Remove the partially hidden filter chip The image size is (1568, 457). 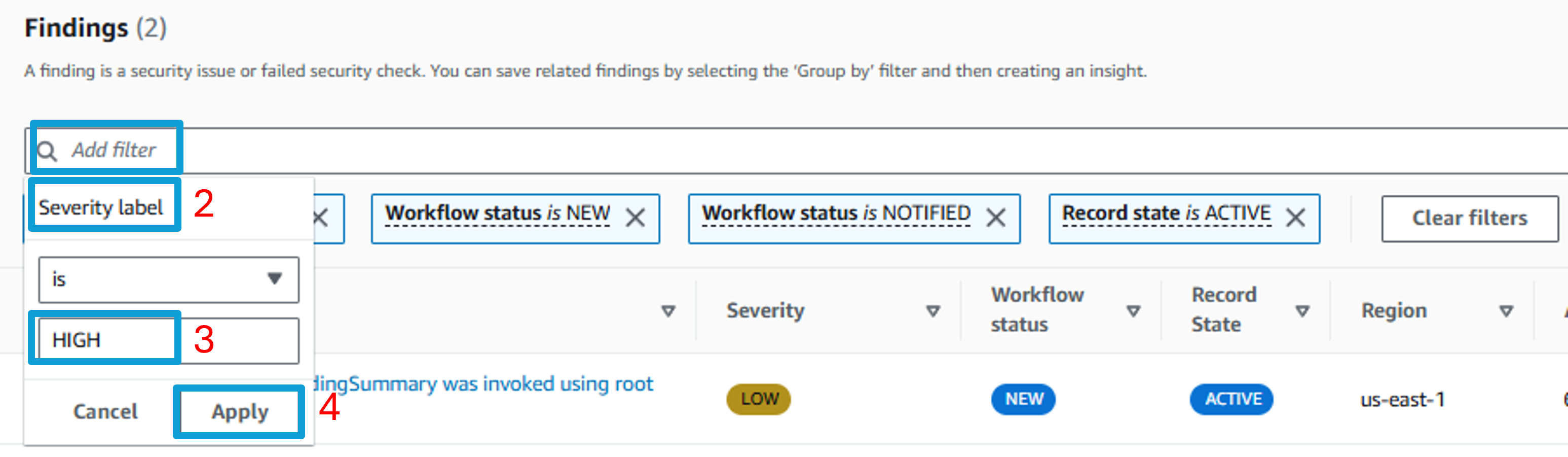[x=321, y=218]
